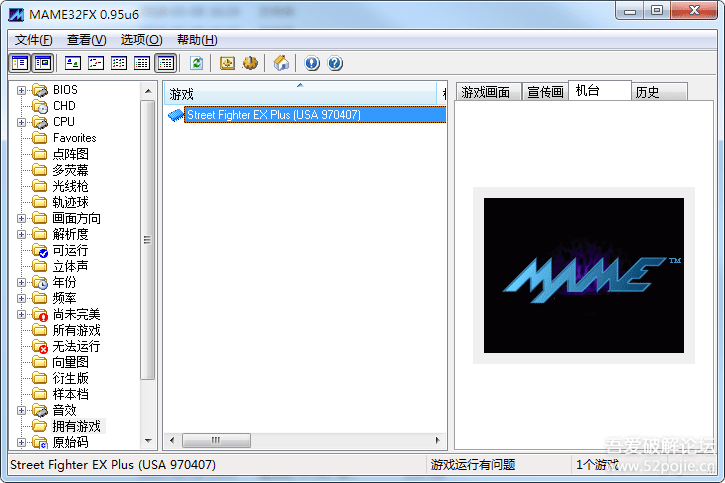
Task: Expand the 原始码 folder node
Action: 21,442
